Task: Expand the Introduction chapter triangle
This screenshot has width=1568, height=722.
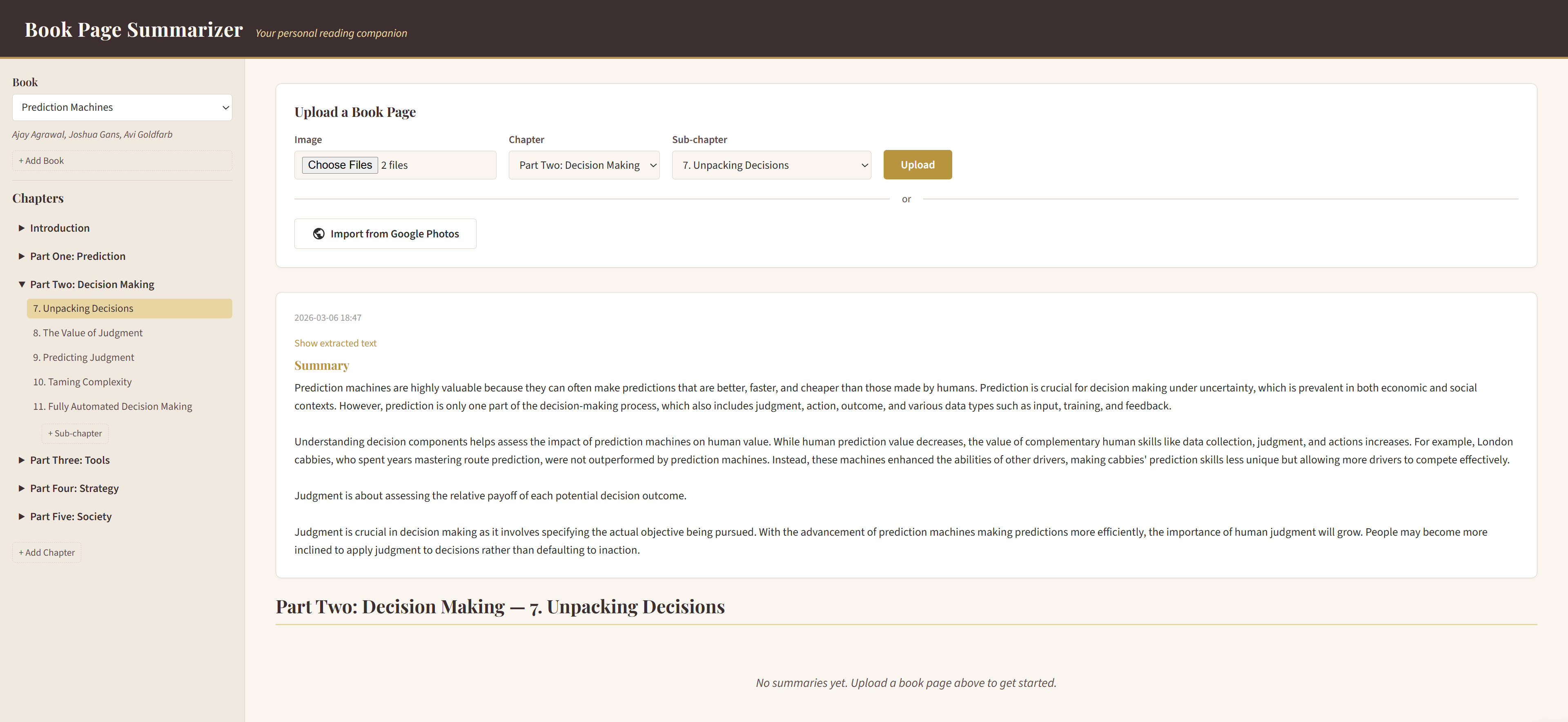Action: point(22,228)
